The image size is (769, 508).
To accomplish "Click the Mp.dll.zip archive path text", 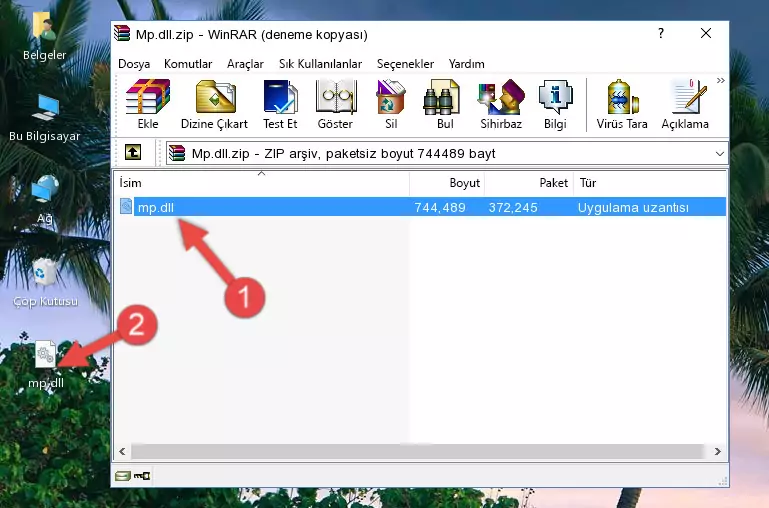I will (x=343, y=153).
